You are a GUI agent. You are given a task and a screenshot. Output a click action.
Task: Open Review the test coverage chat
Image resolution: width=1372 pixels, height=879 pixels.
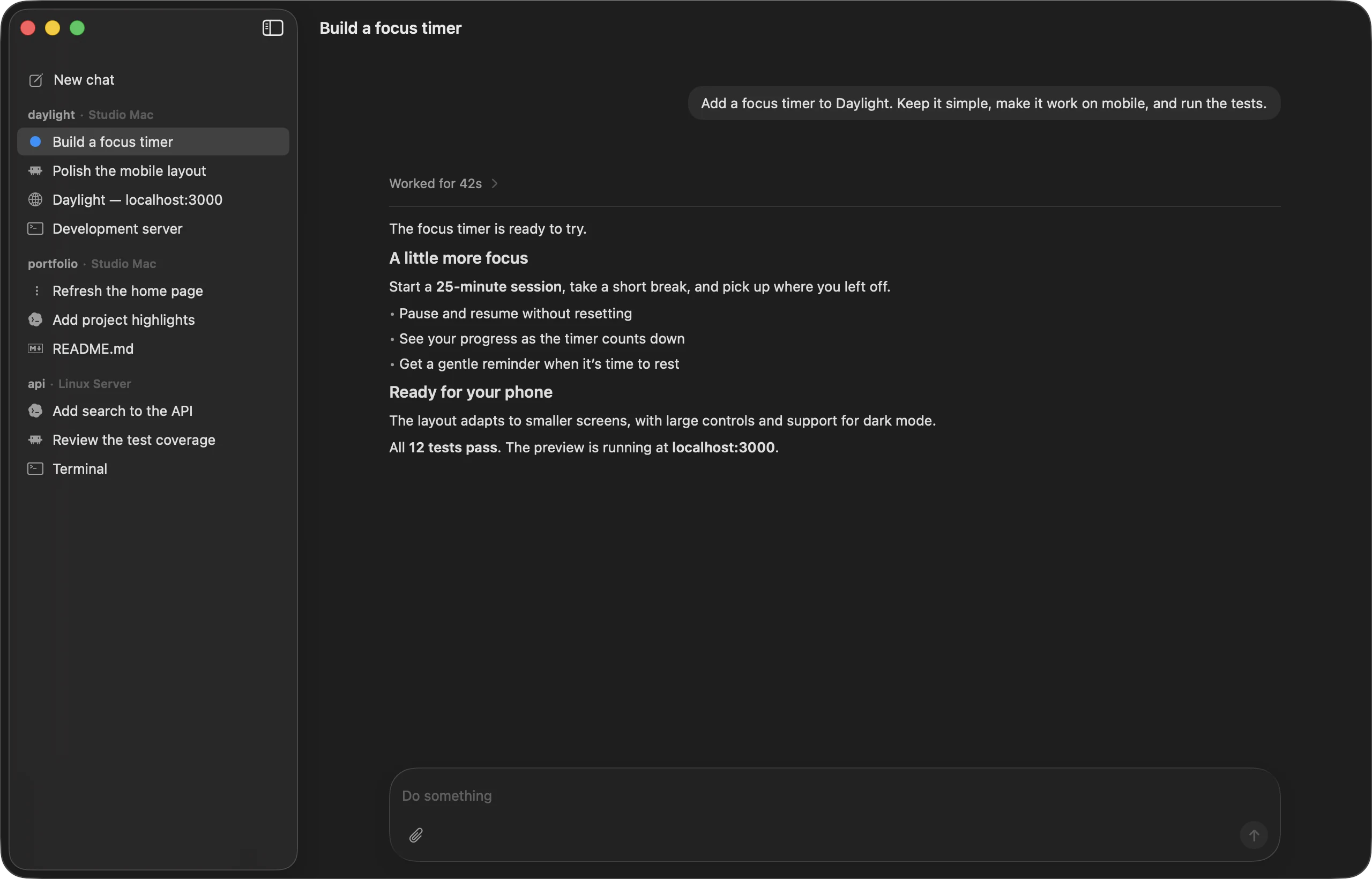tap(153, 440)
